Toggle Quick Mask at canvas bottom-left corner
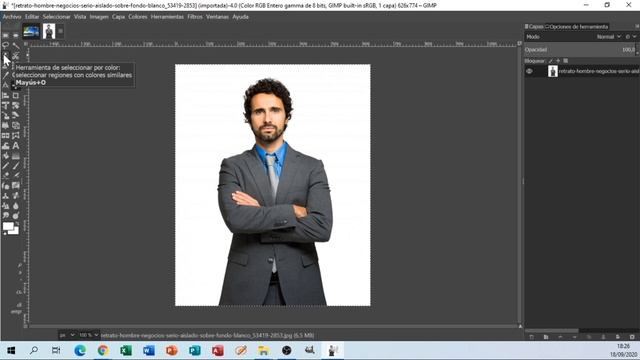 (x=26, y=326)
